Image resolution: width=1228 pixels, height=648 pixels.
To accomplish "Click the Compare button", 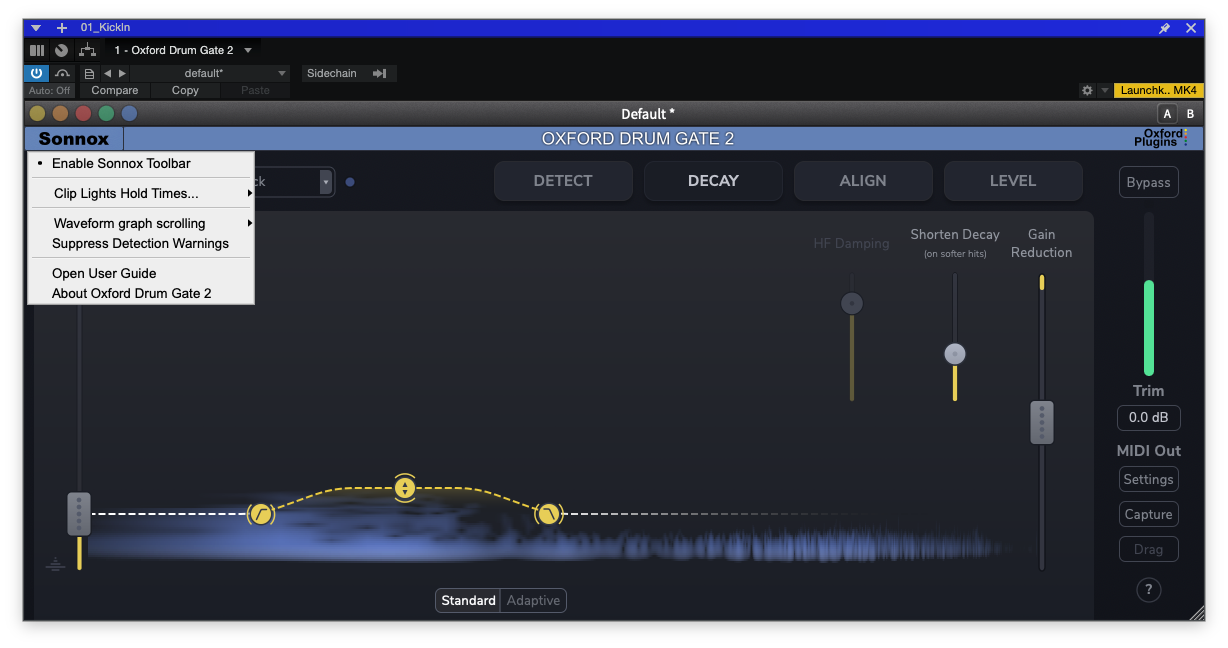I will pos(115,90).
